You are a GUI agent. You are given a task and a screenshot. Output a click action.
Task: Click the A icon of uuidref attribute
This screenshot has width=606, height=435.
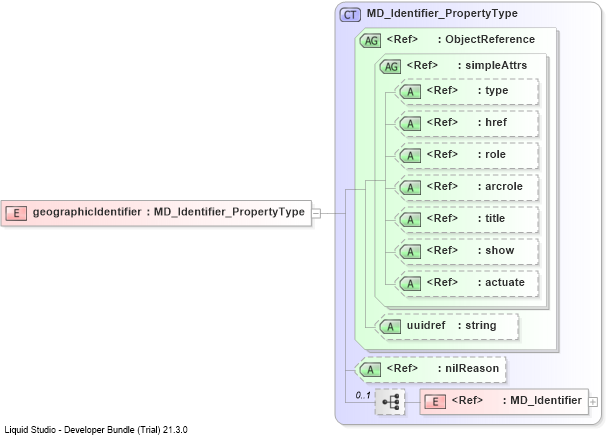coord(390,327)
